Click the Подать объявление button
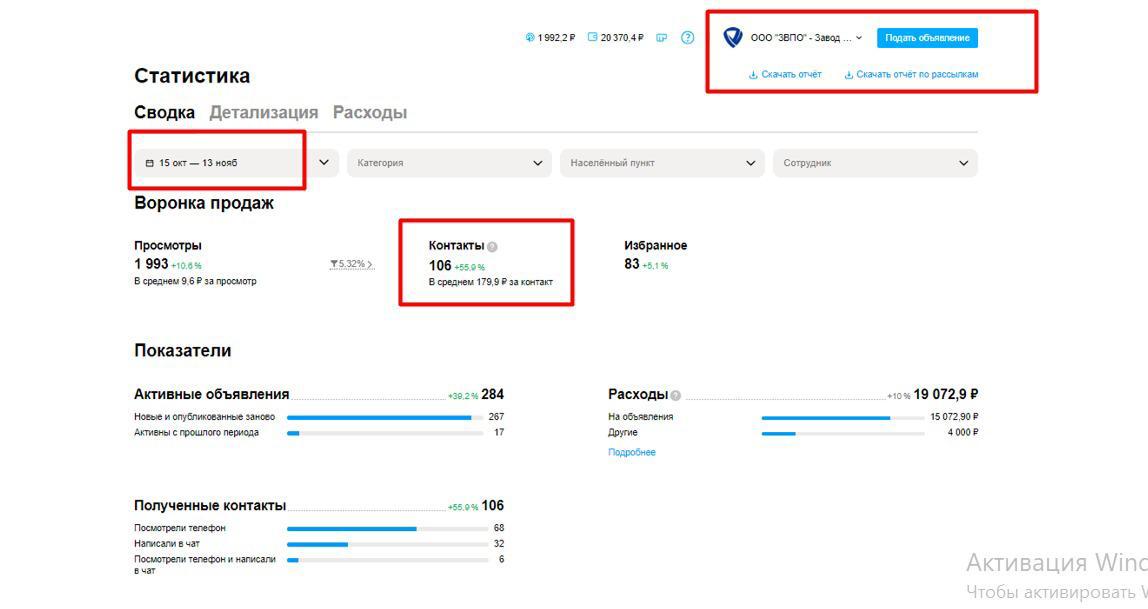The height and width of the screenshot is (609, 1148). point(927,38)
